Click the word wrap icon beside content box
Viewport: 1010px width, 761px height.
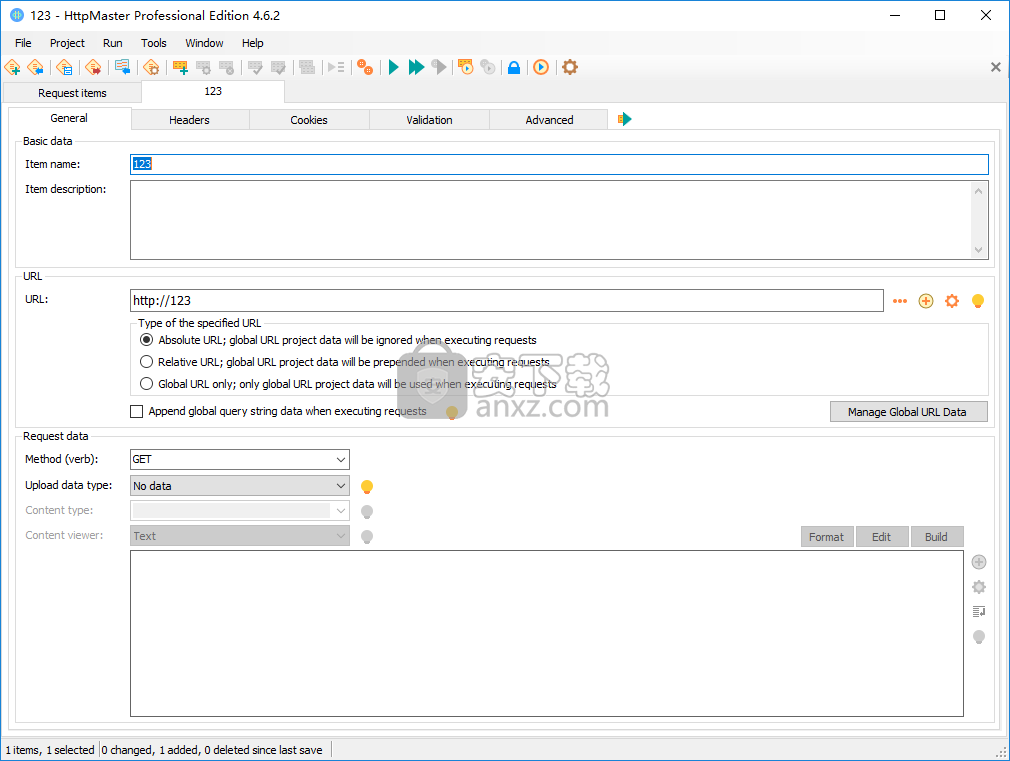pos(979,612)
